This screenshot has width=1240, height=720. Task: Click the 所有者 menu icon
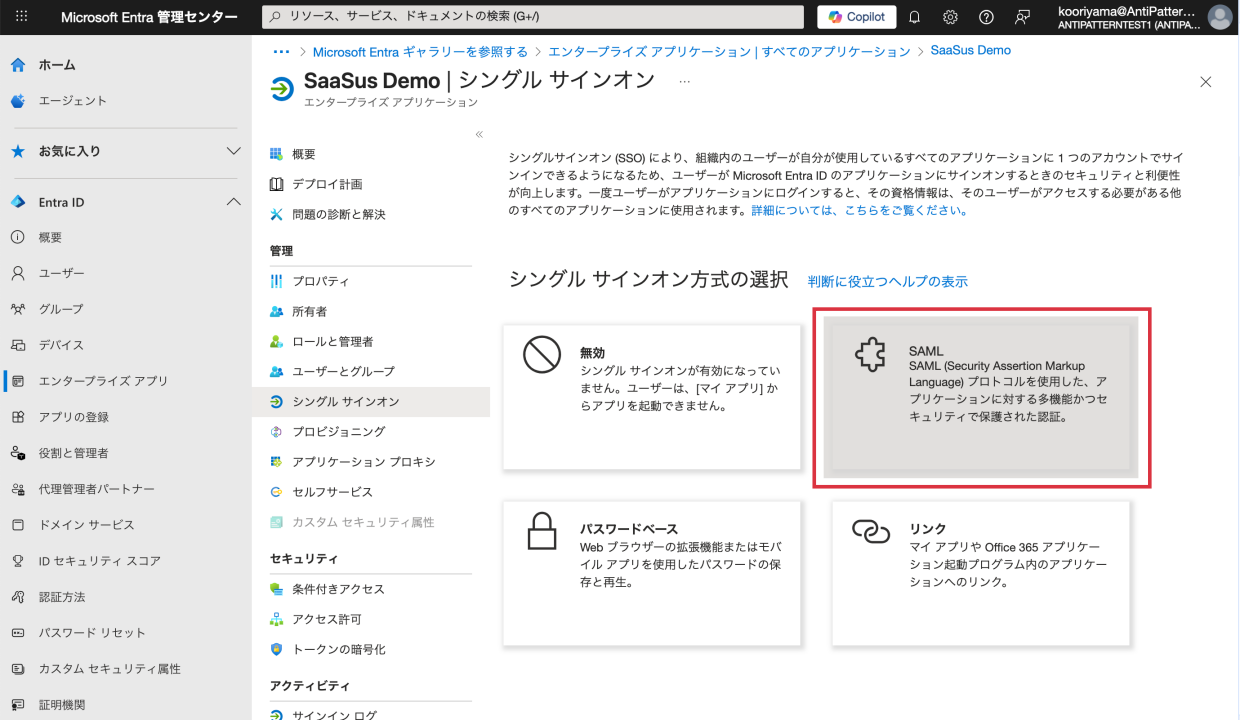pos(277,311)
